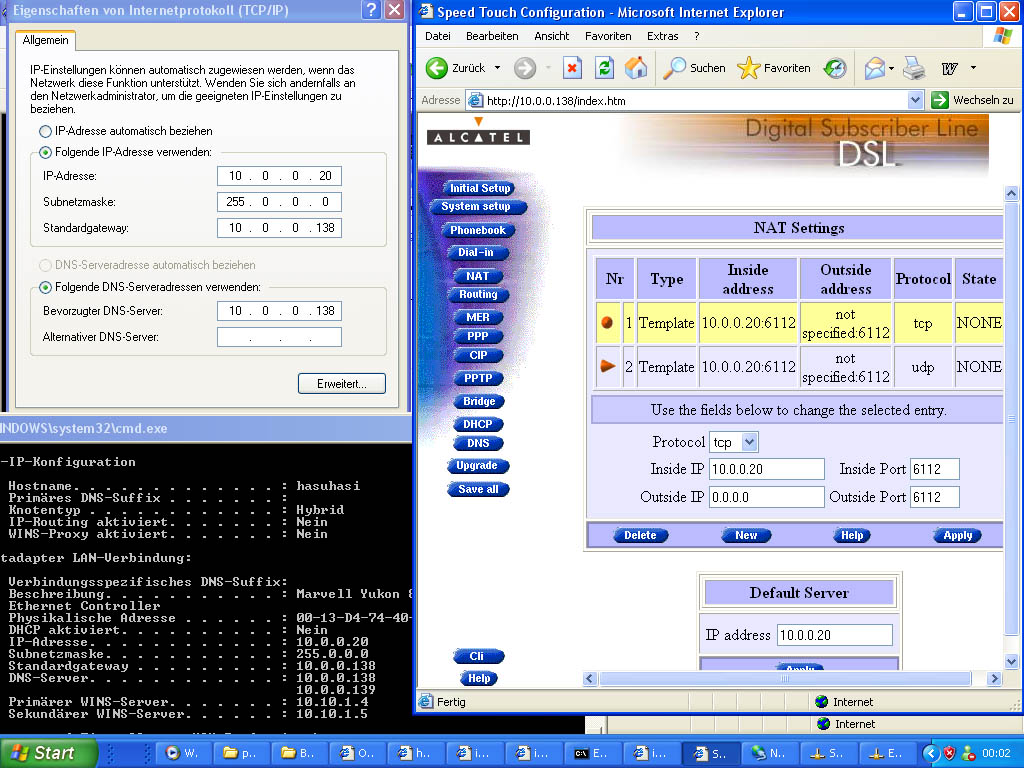Screen dimensions: 1024x768
Task: Click the green refresh page icon
Action: pos(605,68)
